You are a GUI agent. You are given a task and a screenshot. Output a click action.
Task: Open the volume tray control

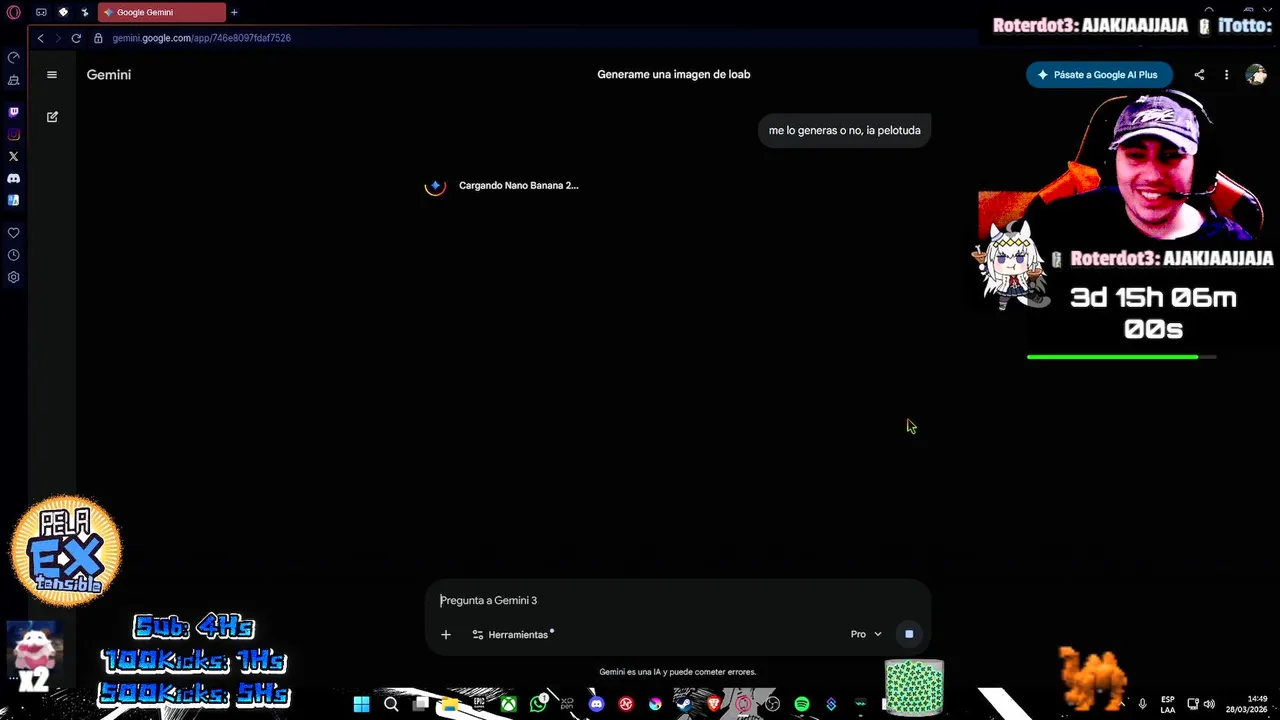click(x=1209, y=704)
